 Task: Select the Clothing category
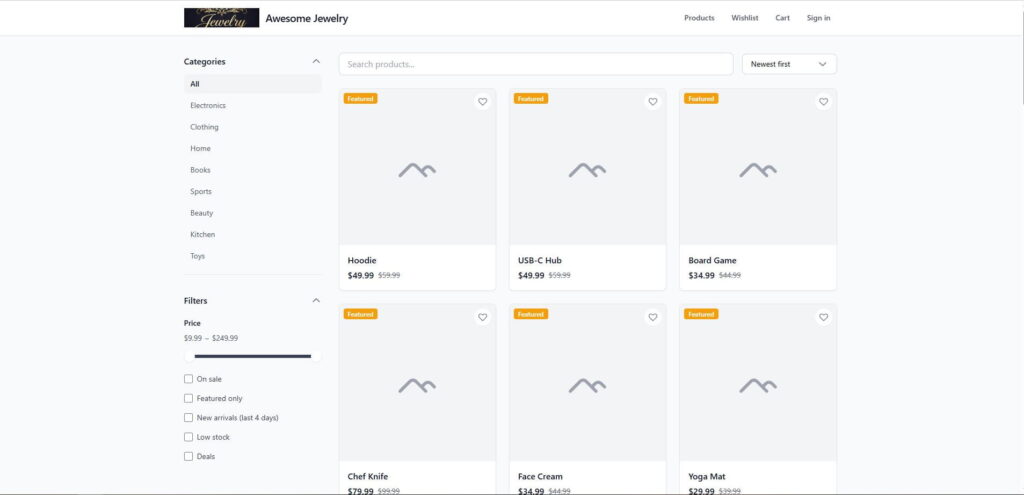coord(253,127)
